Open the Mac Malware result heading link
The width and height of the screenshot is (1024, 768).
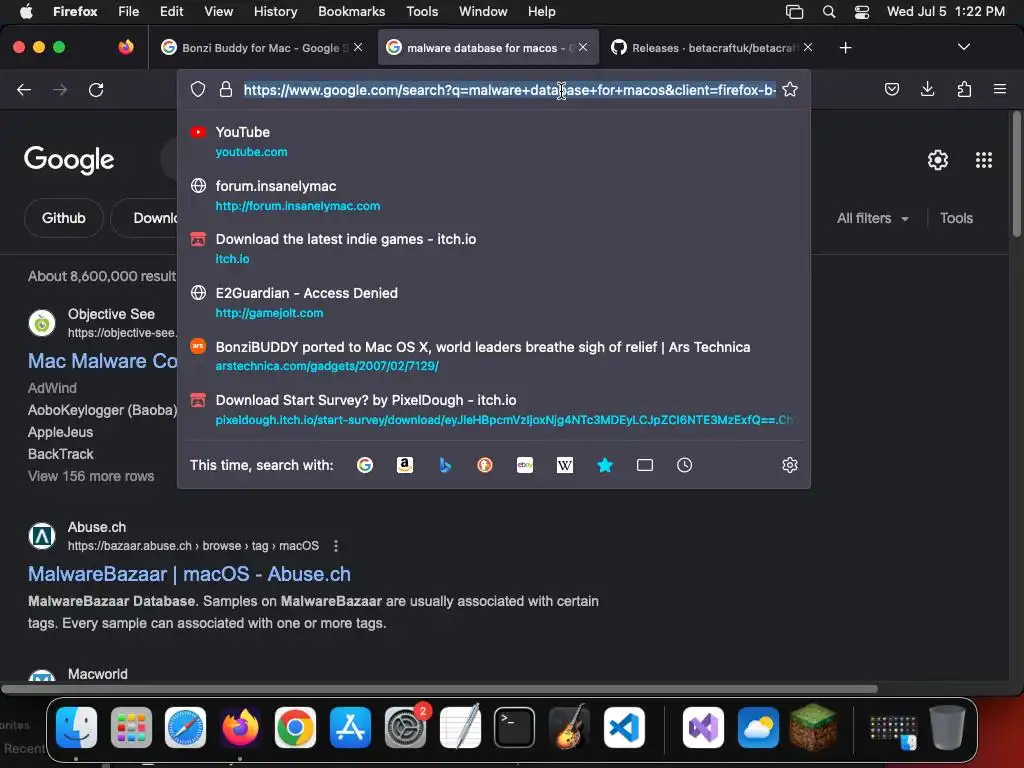coord(103,361)
